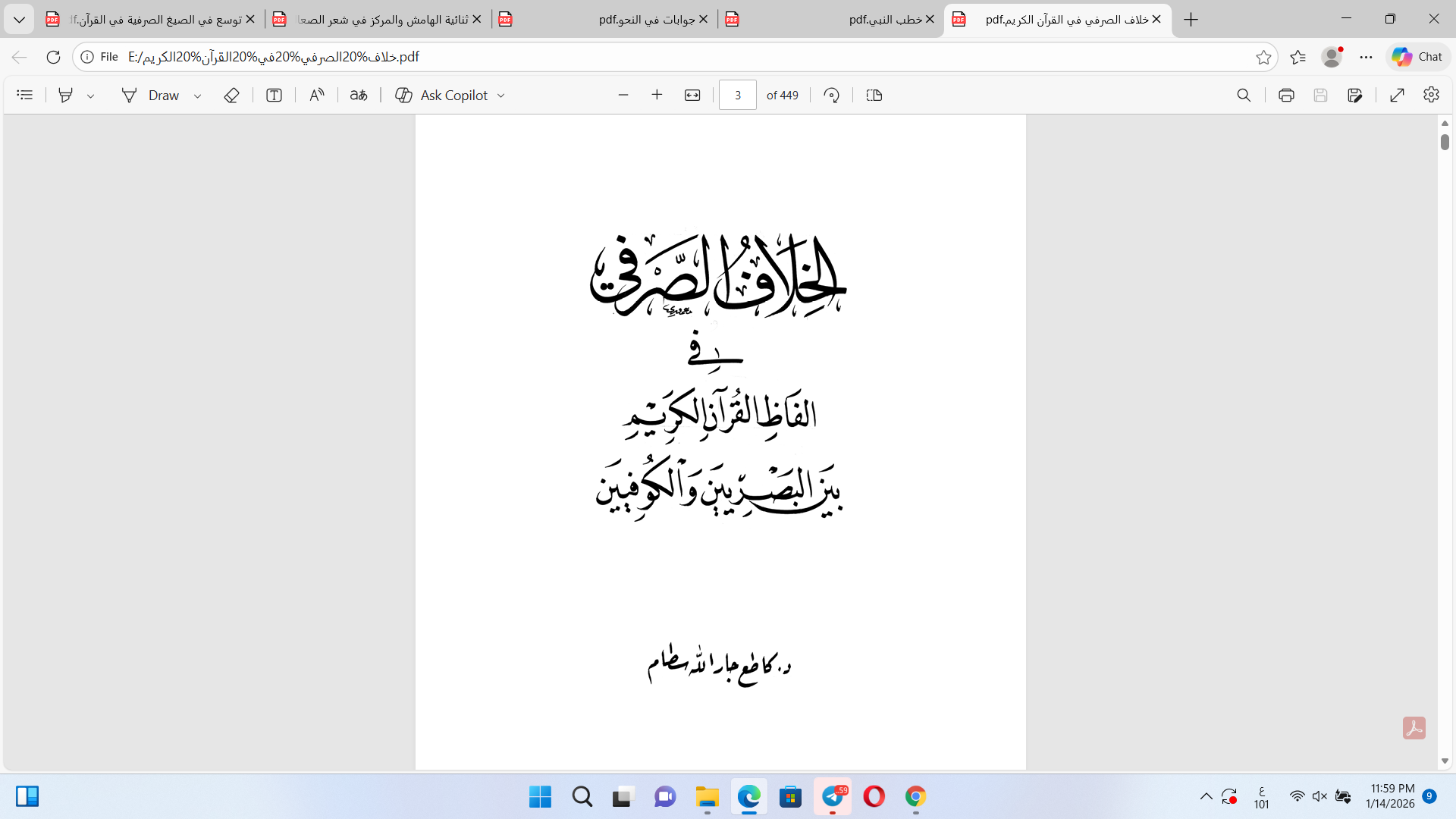
Task: Open the Windows Start menu
Action: point(540,797)
